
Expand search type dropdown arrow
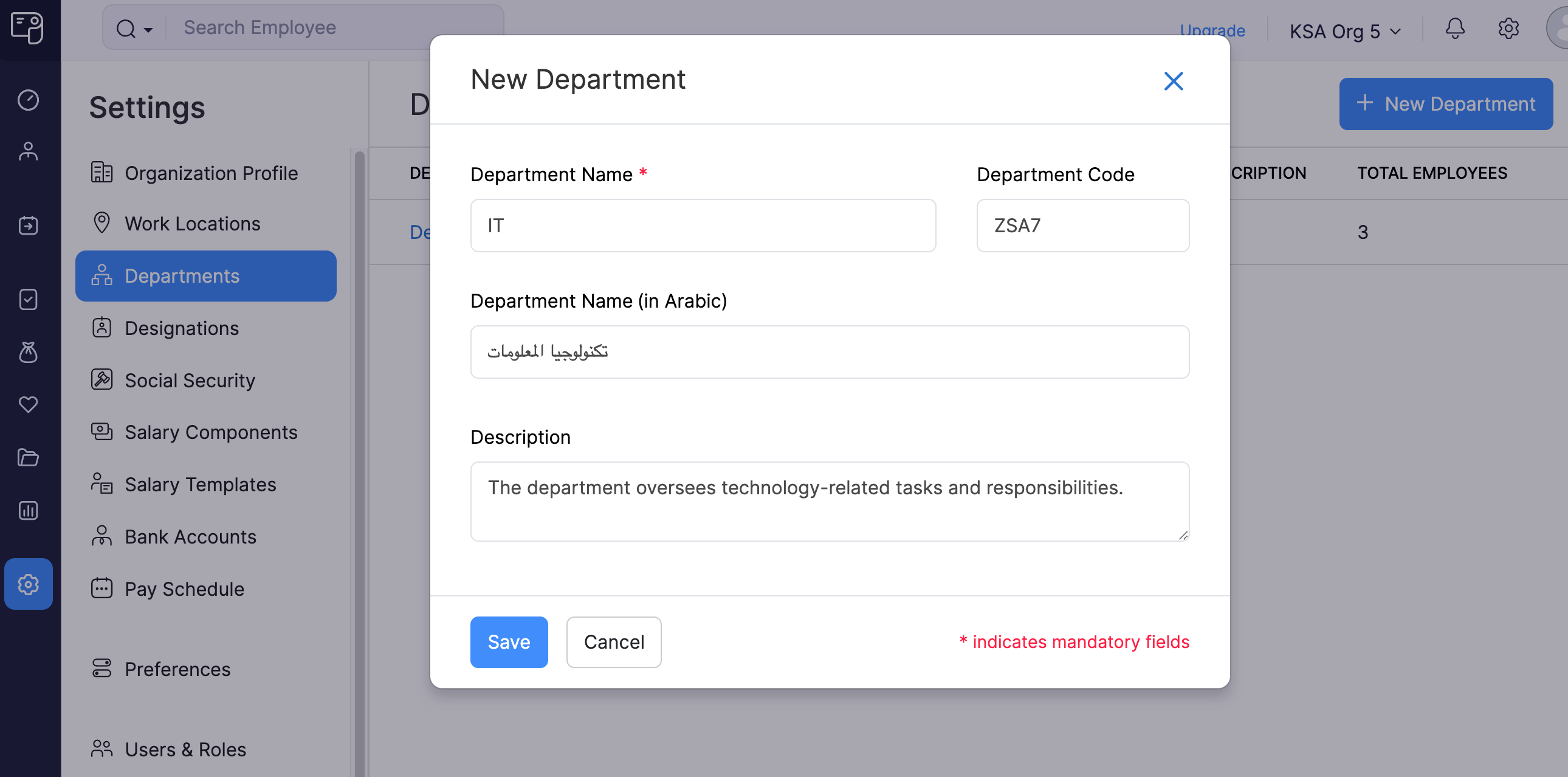pos(148,29)
